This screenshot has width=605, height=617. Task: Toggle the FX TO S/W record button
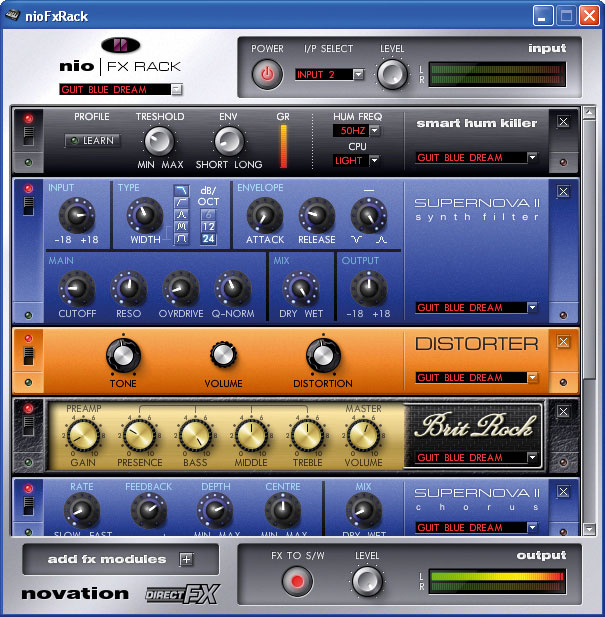(x=297, y=581)
